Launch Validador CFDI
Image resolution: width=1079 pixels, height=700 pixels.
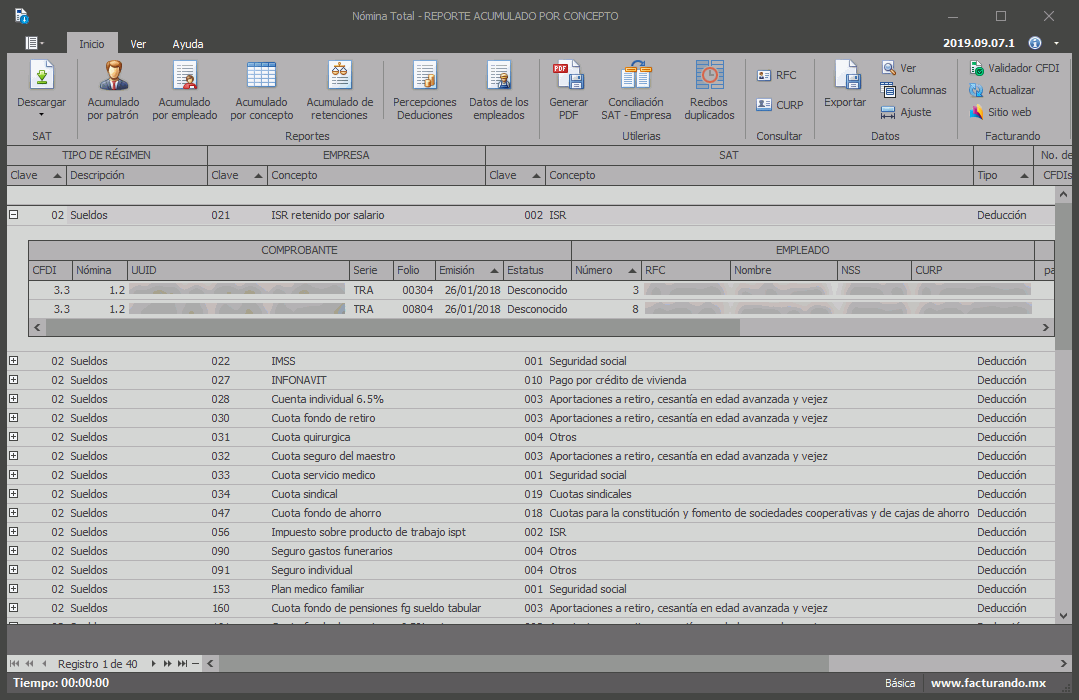pos(1014,68)
